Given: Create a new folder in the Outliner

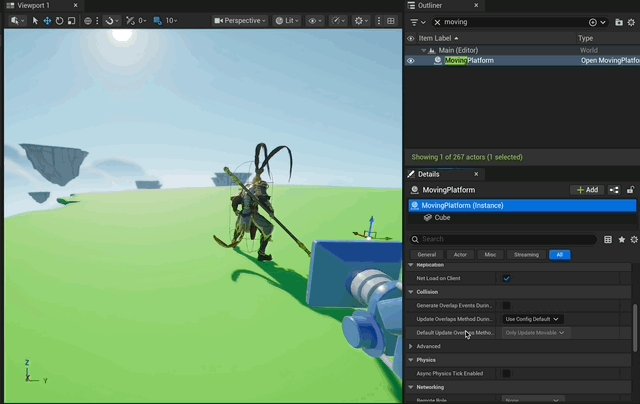Looking at the screenshot, I should pyautogui.click(x=619, y=22).
